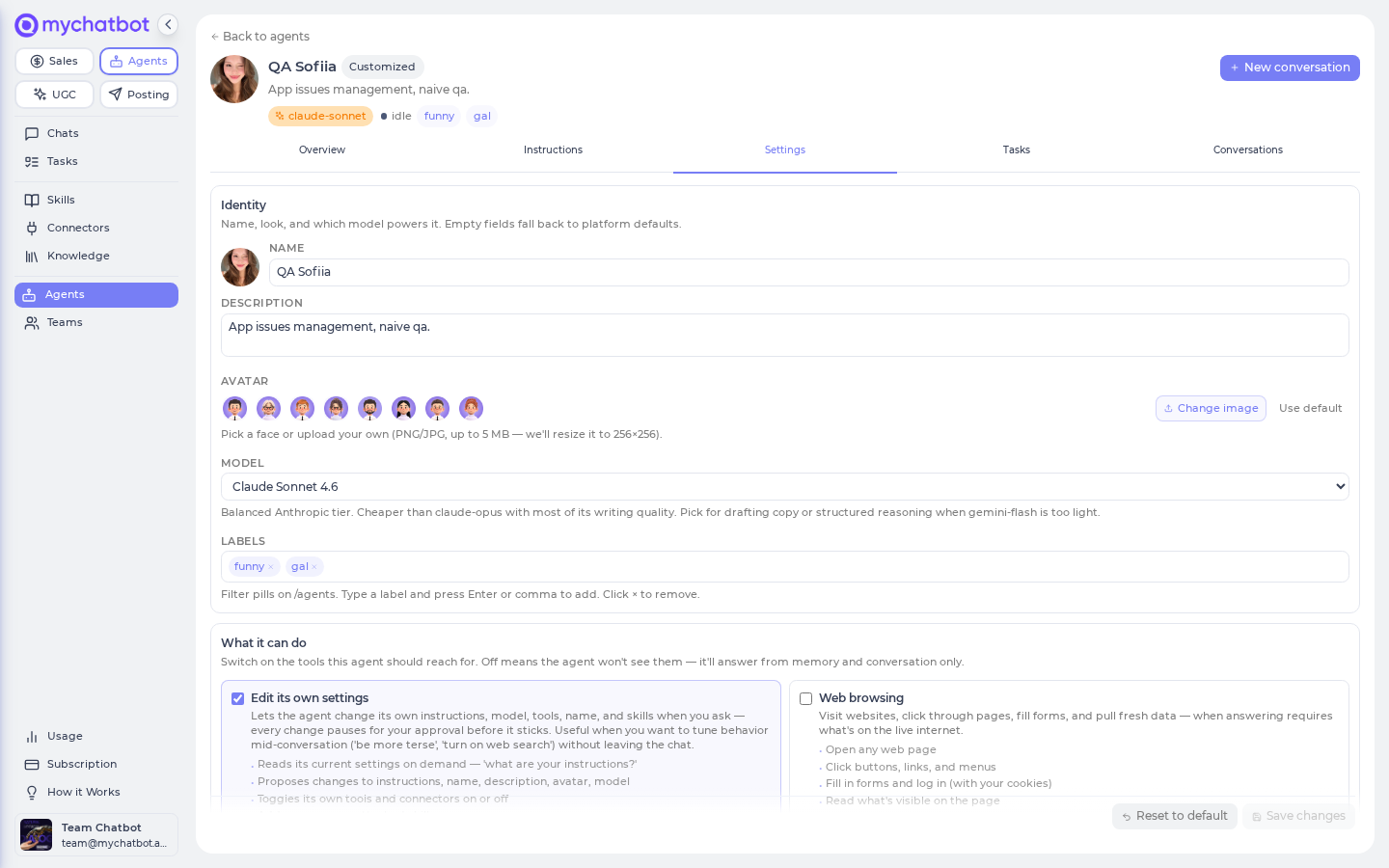Screen dimensions: 1389x868
Task: Click into the Name input field
Action: (808, 272)
